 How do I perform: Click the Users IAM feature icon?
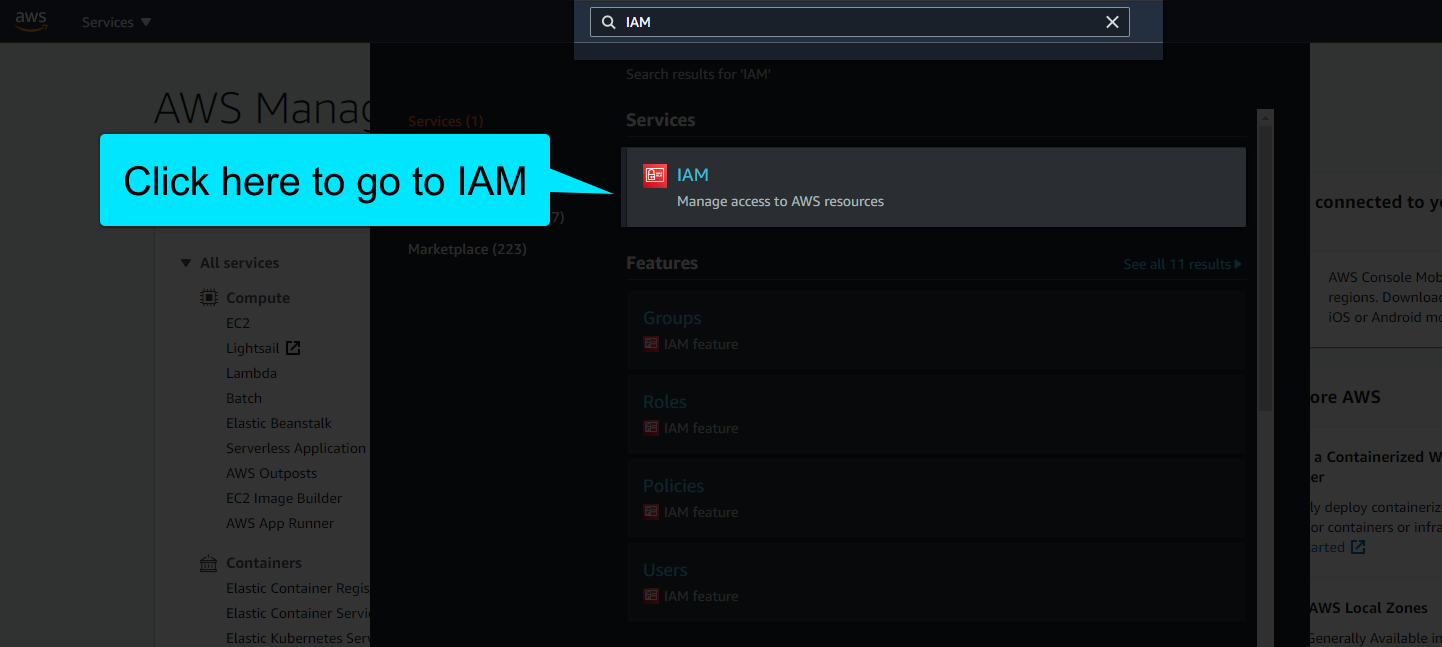tap(652, 596)
